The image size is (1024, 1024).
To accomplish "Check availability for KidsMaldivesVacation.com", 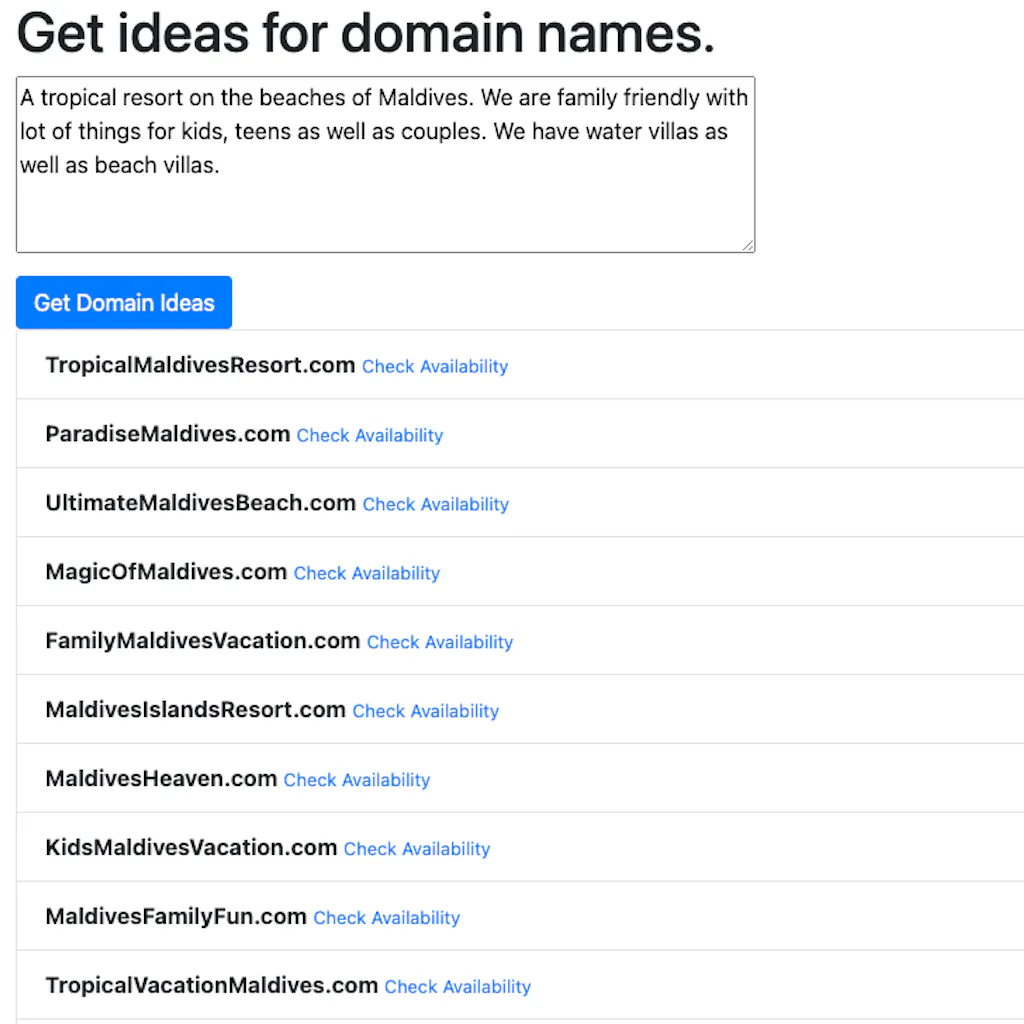I will click(x=416, y=849).
